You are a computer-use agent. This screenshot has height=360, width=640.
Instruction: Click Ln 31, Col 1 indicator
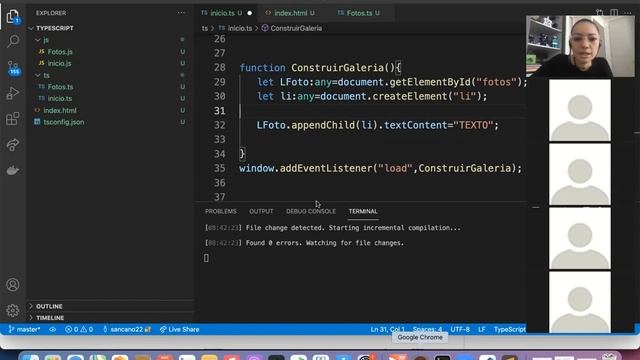387,329
